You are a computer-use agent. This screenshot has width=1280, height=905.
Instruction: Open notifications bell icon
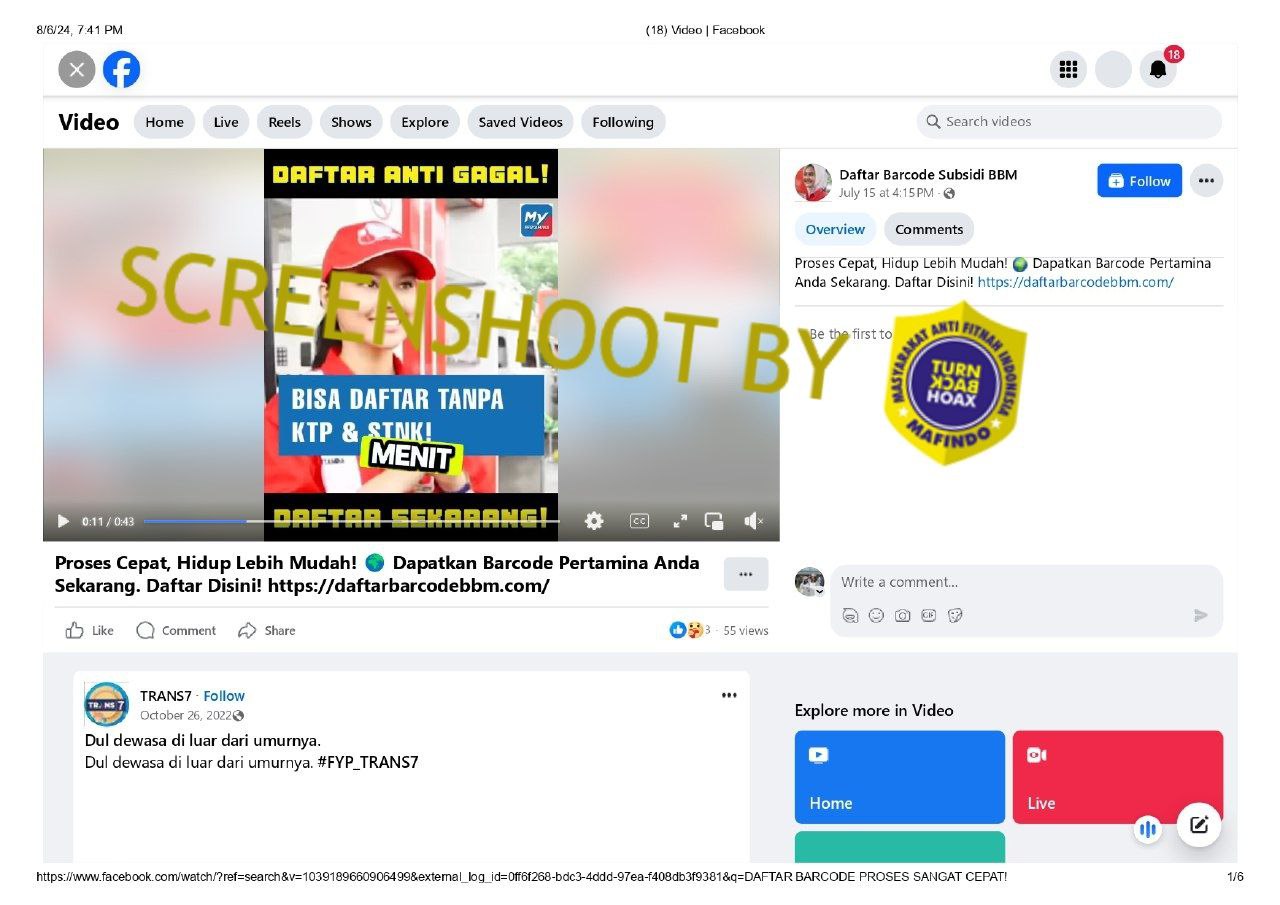(1158, 70)
